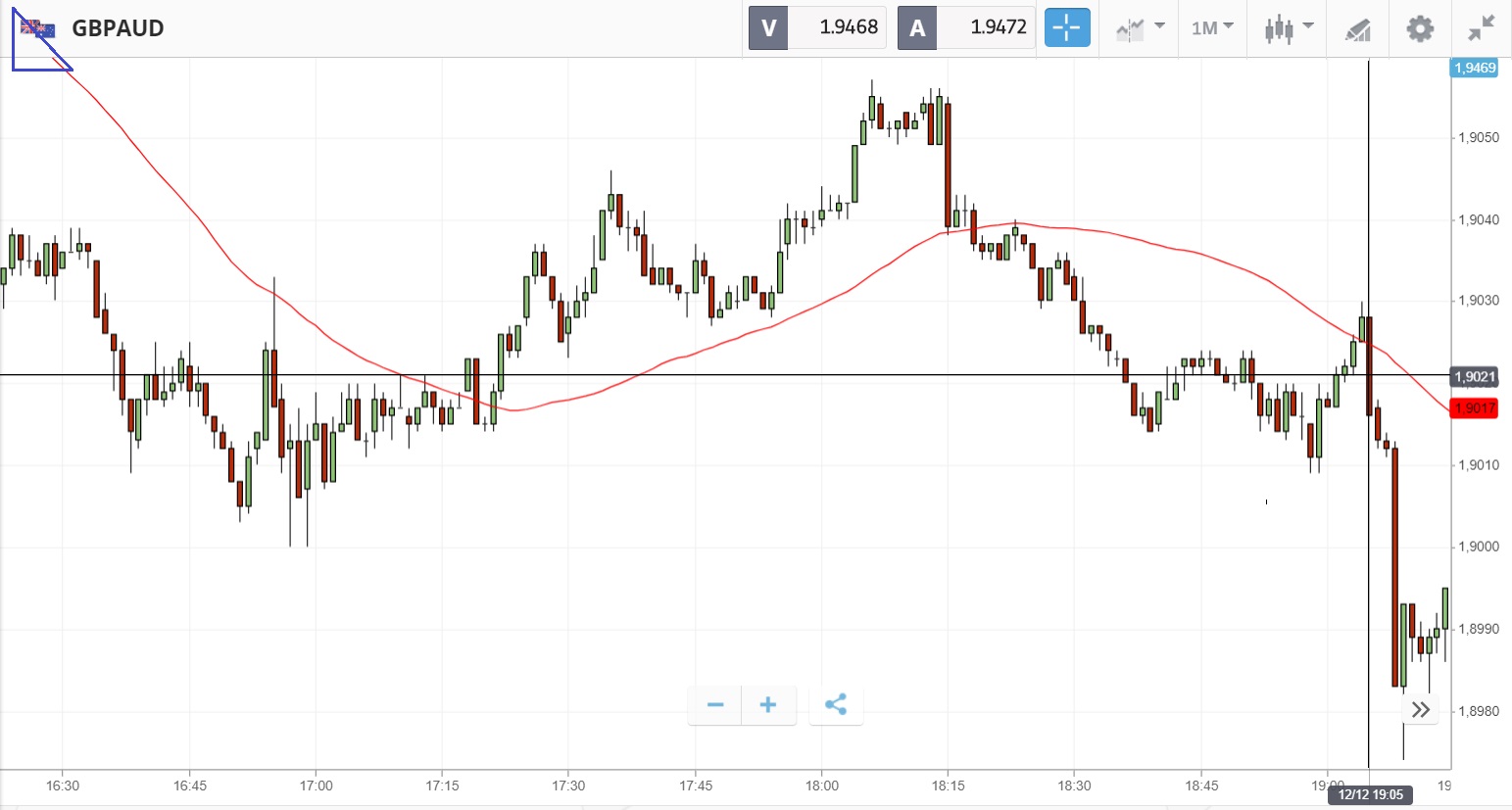This screenshot has width=1512, height=810.
Task: Select the drawing tools pencil icon
Action: [x=1357, y=29]
